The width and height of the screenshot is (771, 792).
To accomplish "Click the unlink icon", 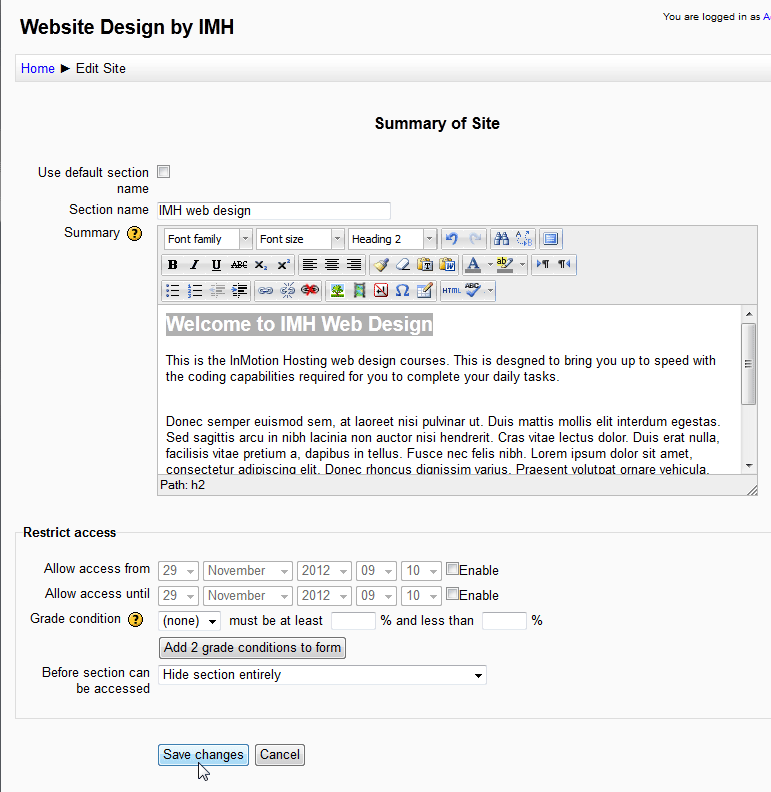I will [x=287, y=290].
